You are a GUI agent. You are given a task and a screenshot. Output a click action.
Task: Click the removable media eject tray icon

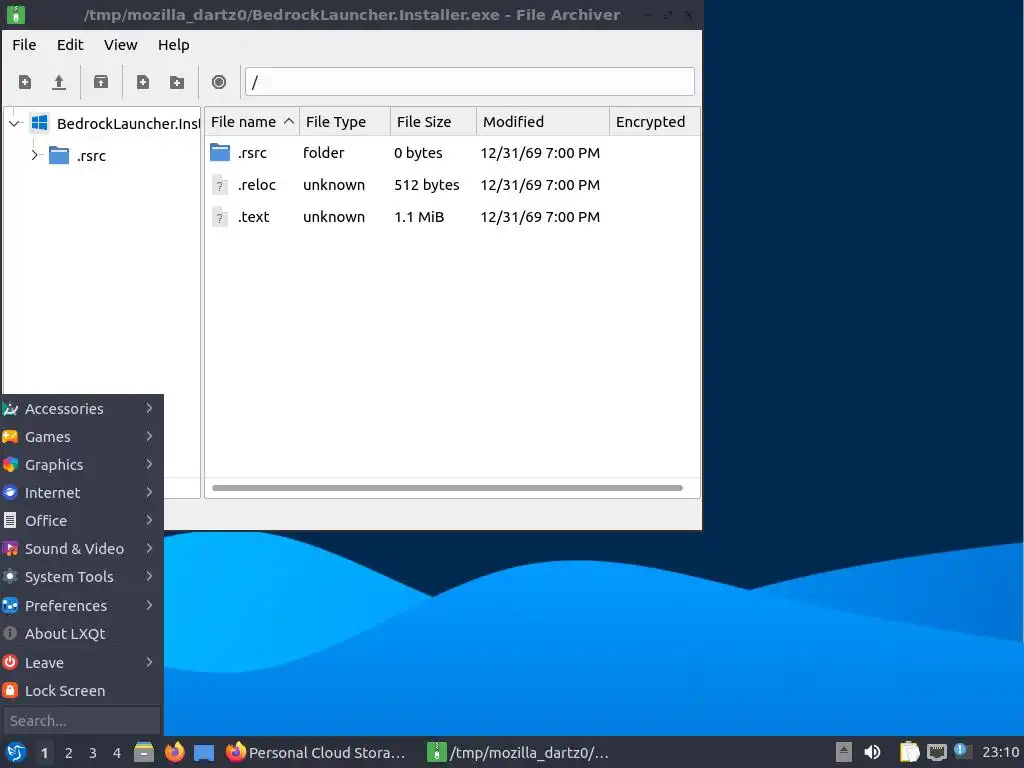[844, 752]
